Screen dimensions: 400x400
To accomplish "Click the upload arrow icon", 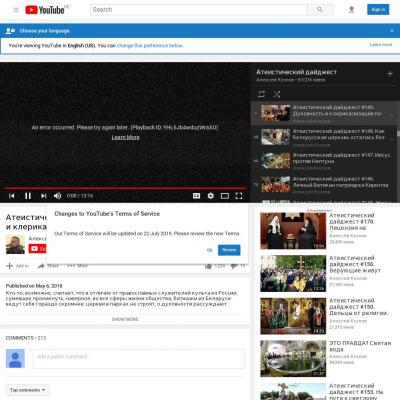I will (351, 10).
